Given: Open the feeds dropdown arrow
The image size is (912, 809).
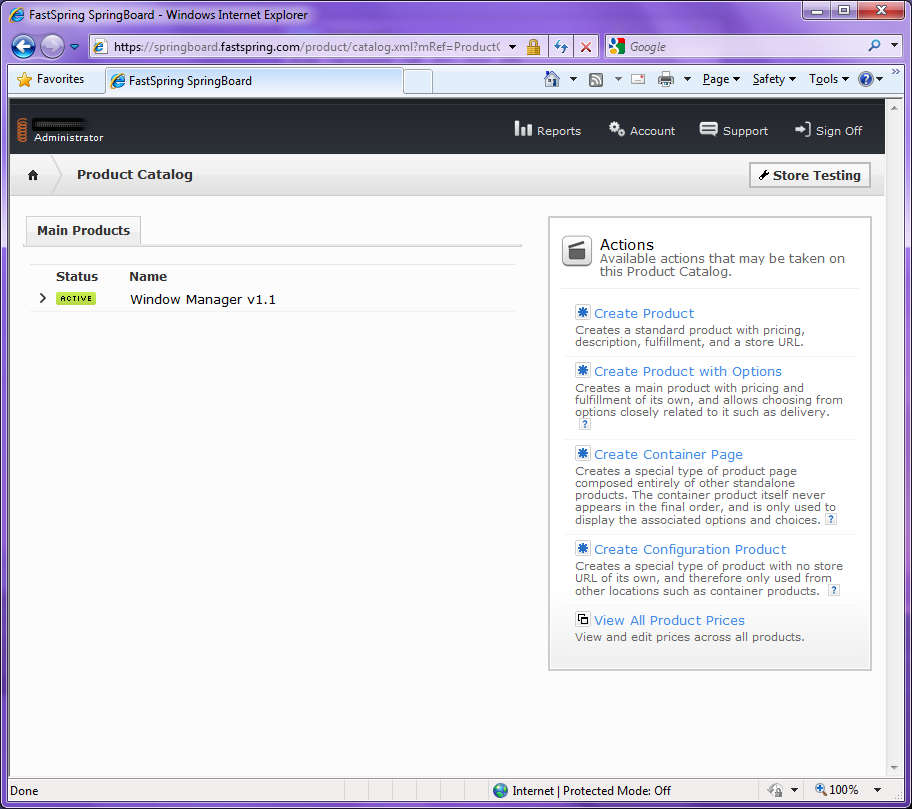Looking at the screenshot, I should click(618, 79).
